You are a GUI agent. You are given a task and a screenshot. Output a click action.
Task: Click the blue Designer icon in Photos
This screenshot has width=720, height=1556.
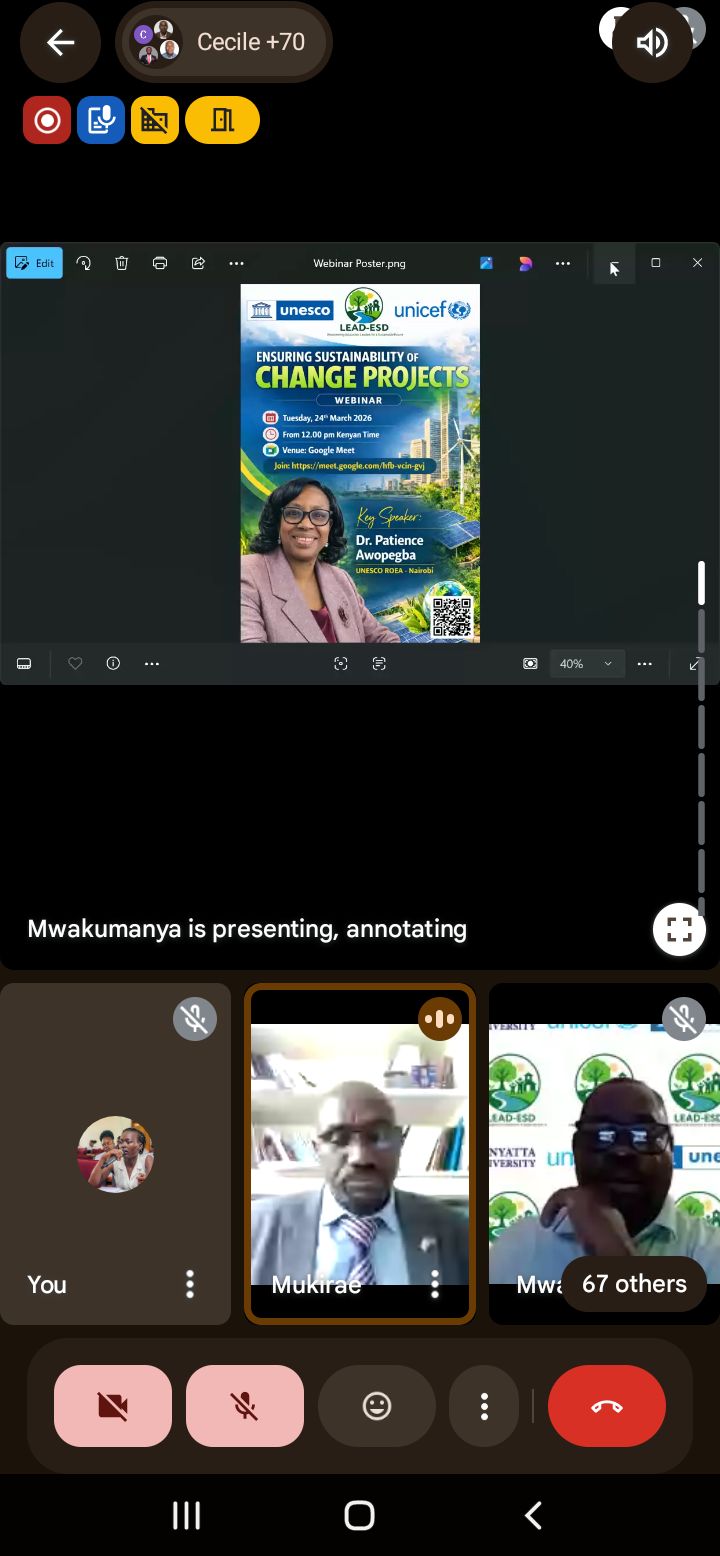click(x=486, y=263)
